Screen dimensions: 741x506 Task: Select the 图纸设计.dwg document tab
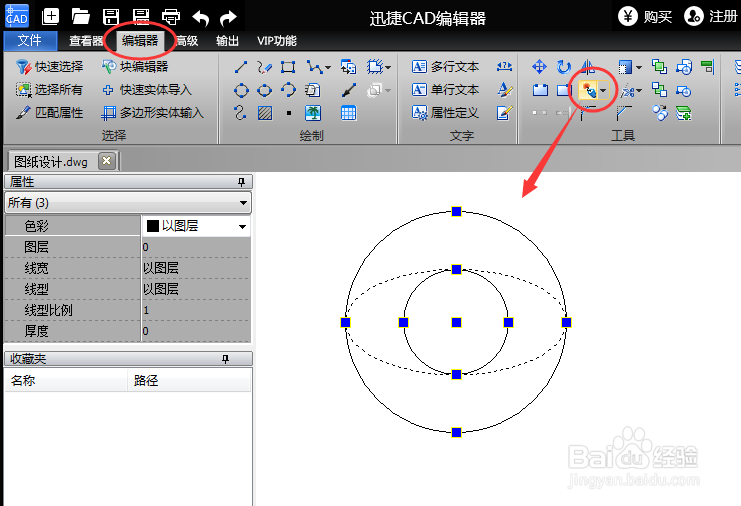[51, 162]
